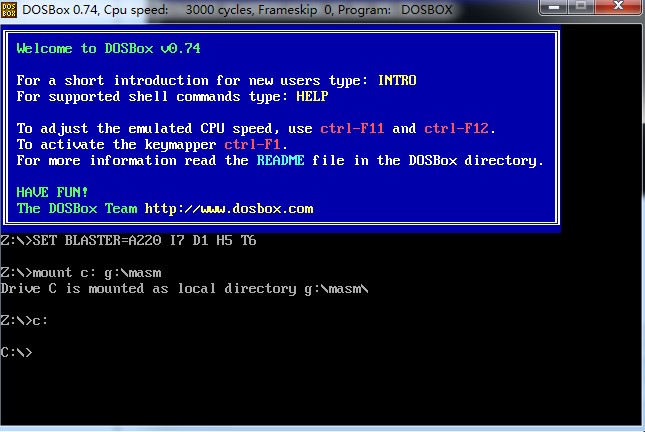The image size is (645, 432).
Task: Click the 'mount c: g:\masm' command line
Action: coord(81,272)
